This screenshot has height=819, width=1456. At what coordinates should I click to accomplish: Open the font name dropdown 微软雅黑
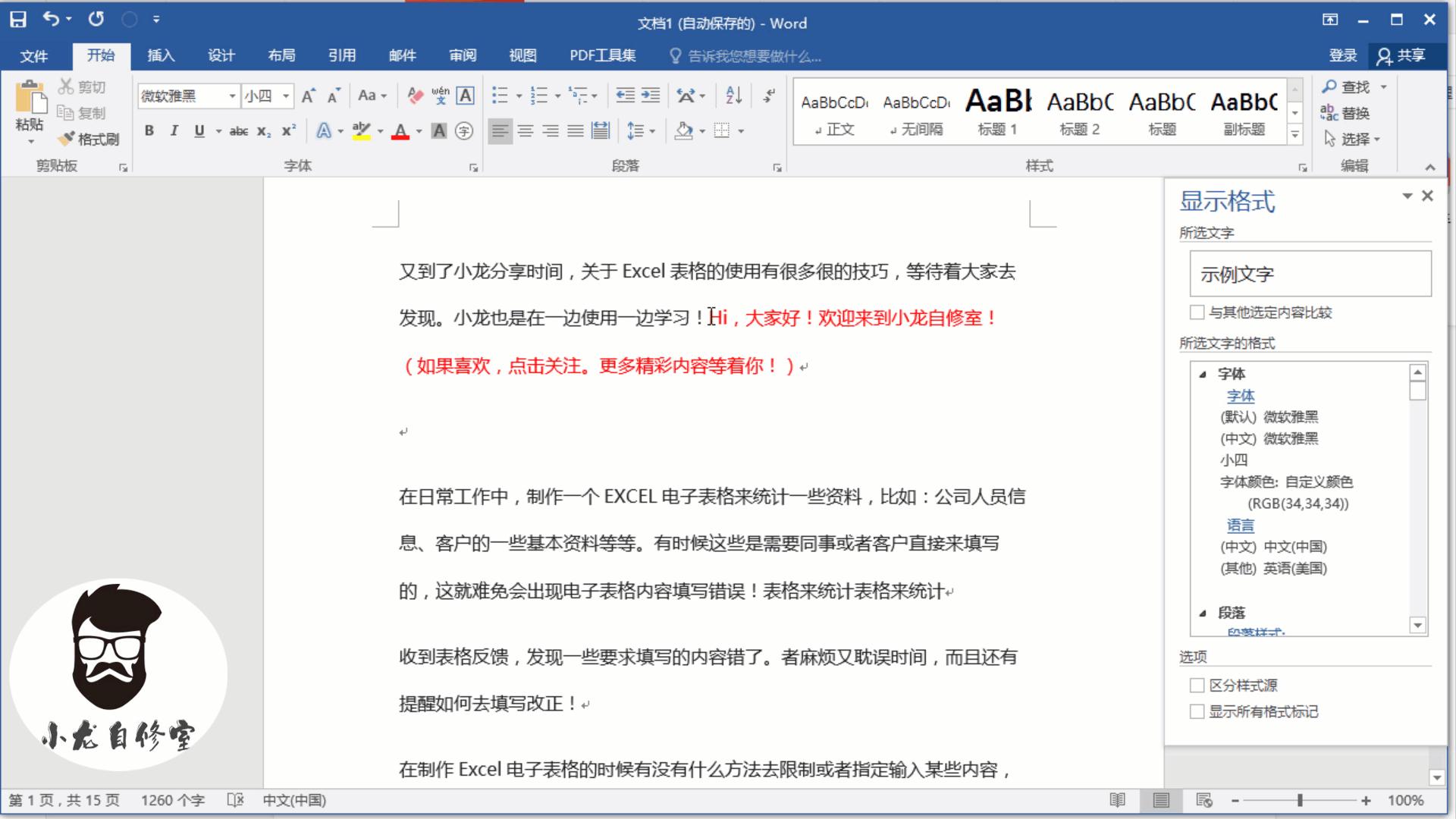click(x=233, y=96)
